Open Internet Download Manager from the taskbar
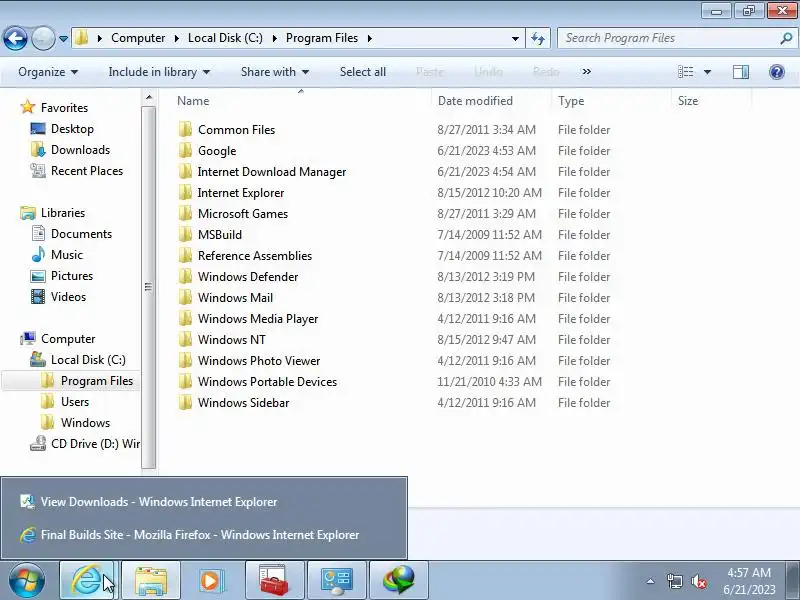Image resolution: width=800 pixels, height=600 pixels. tap(398, 581)
